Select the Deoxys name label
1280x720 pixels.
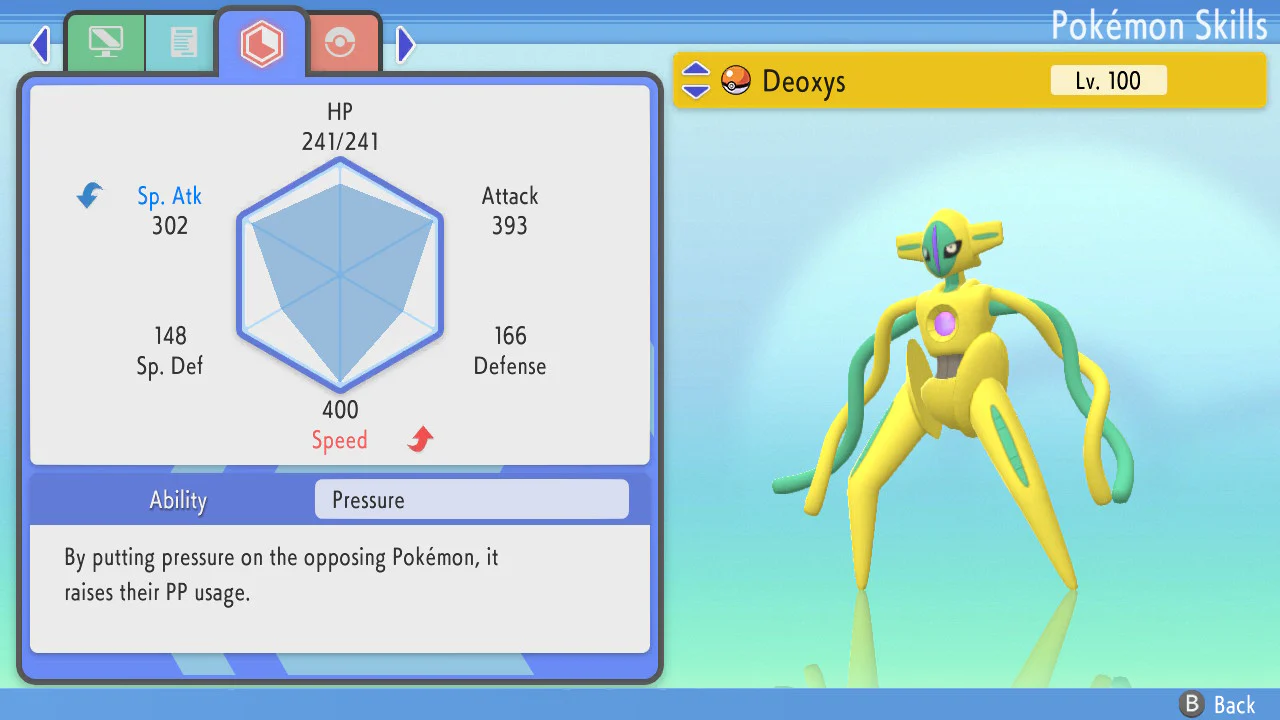[x=804, y=81]
